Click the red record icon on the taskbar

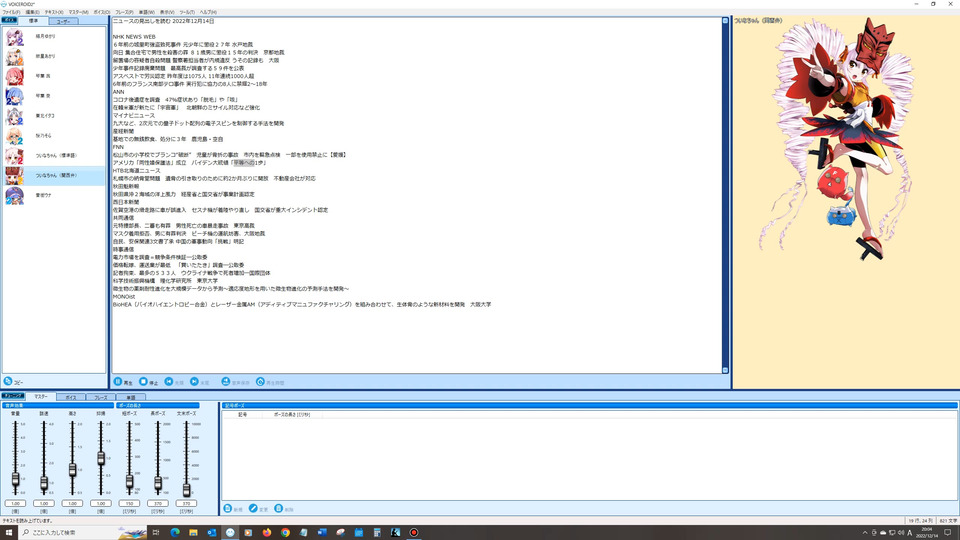point(414,532)
